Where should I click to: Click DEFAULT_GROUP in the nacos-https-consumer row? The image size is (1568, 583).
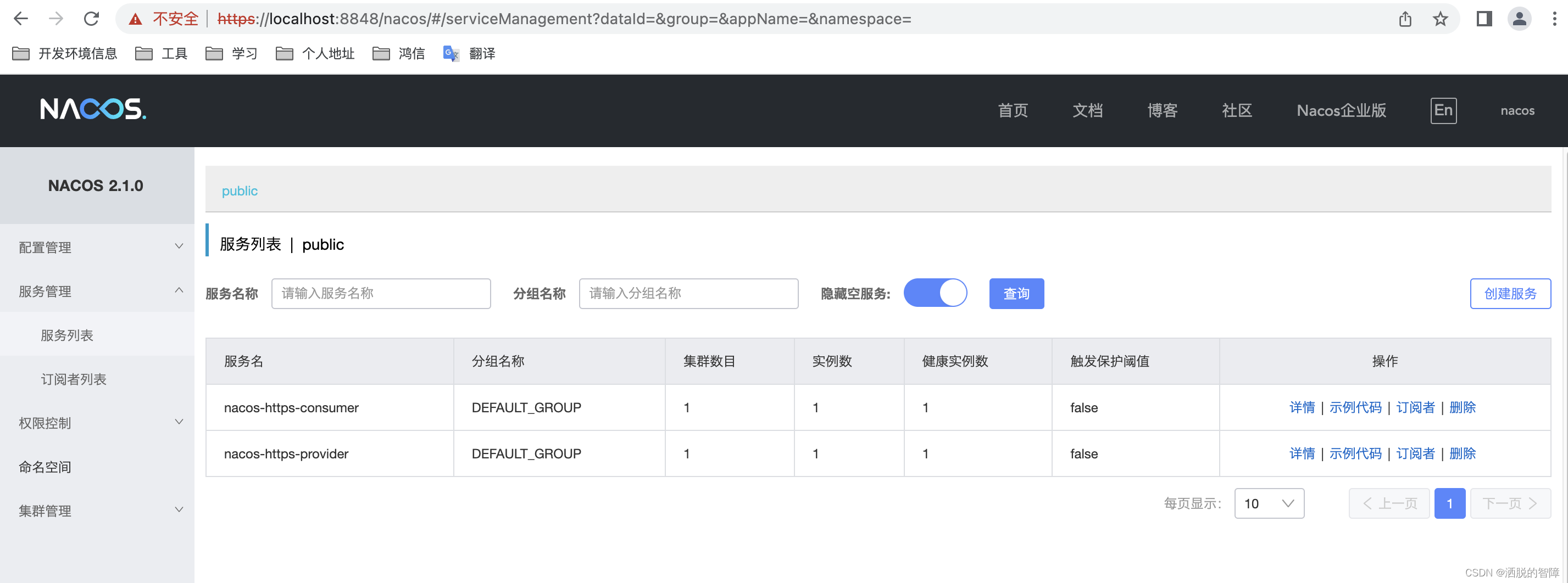(526, 407)
